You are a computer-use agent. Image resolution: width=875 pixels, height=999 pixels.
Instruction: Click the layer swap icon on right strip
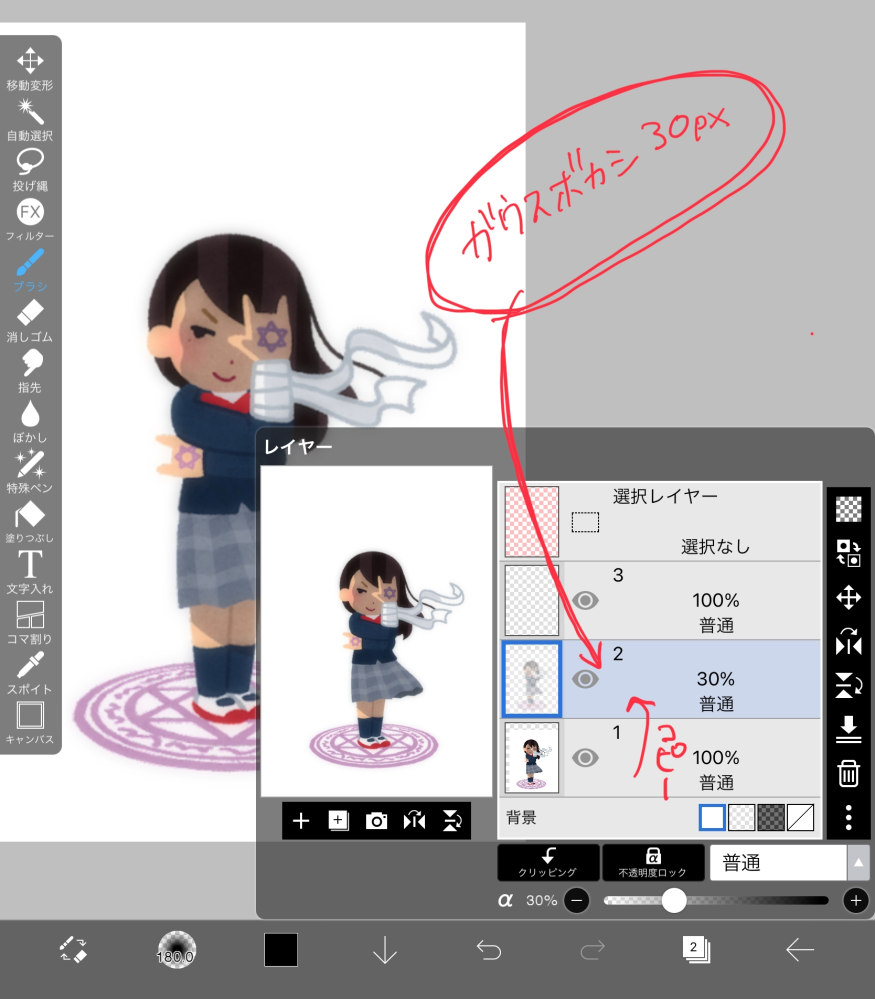[848, 552]
